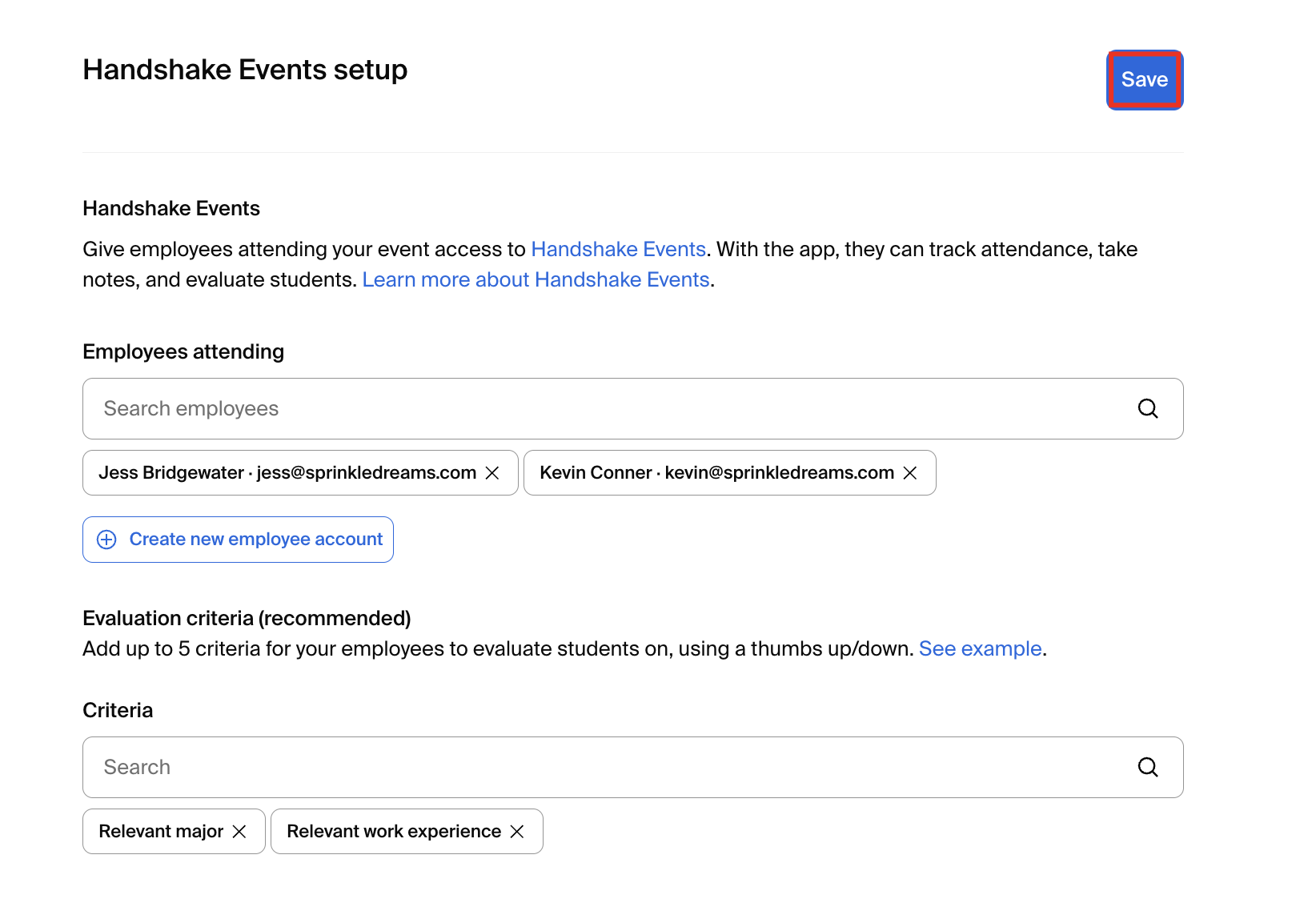Screen dimensions: 1316x919
Task: Click the Save button
Action: (1144, 79)
